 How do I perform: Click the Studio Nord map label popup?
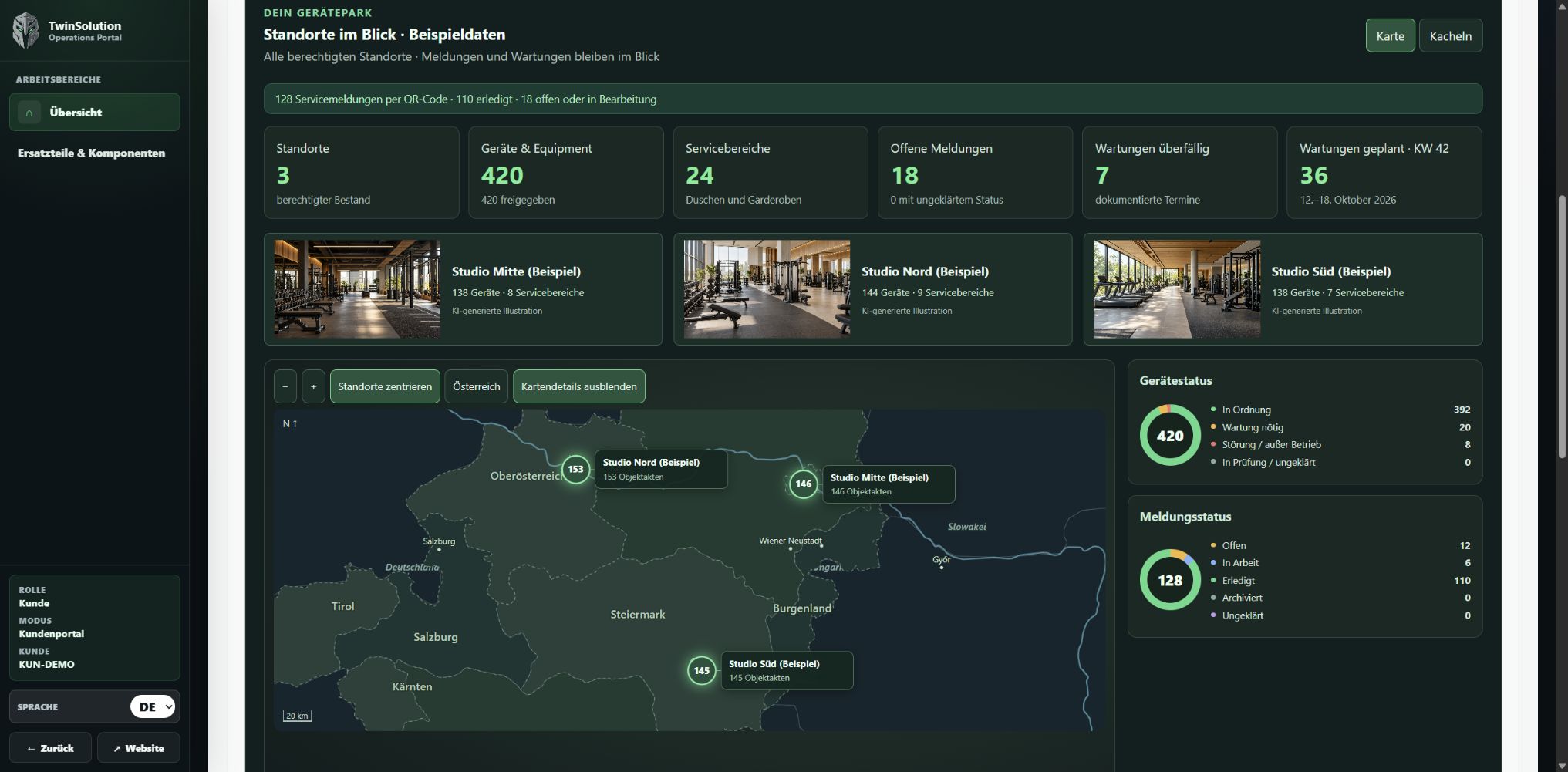(x=661, y=469)
